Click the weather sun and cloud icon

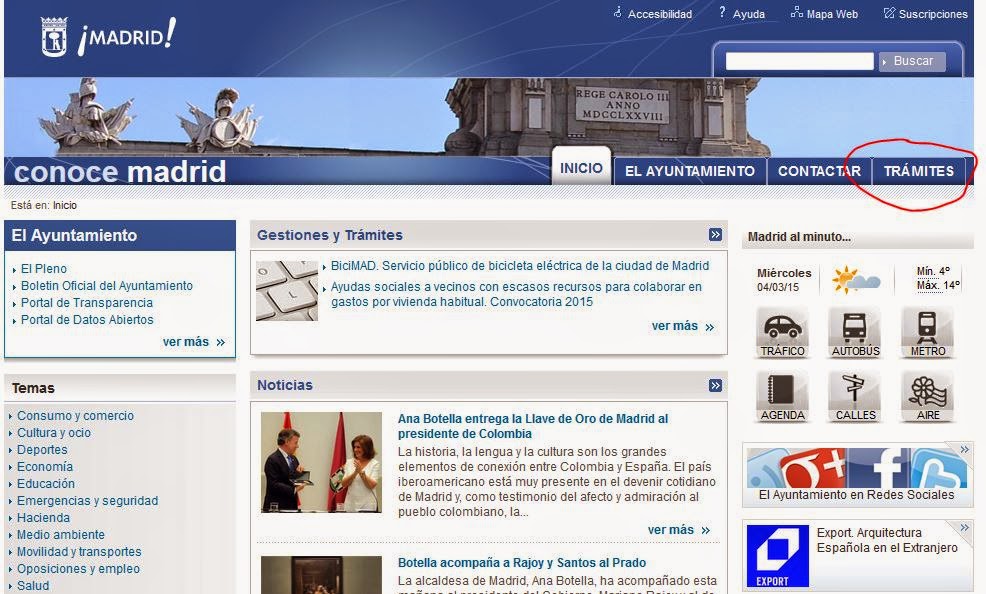(x=855, y=280)
